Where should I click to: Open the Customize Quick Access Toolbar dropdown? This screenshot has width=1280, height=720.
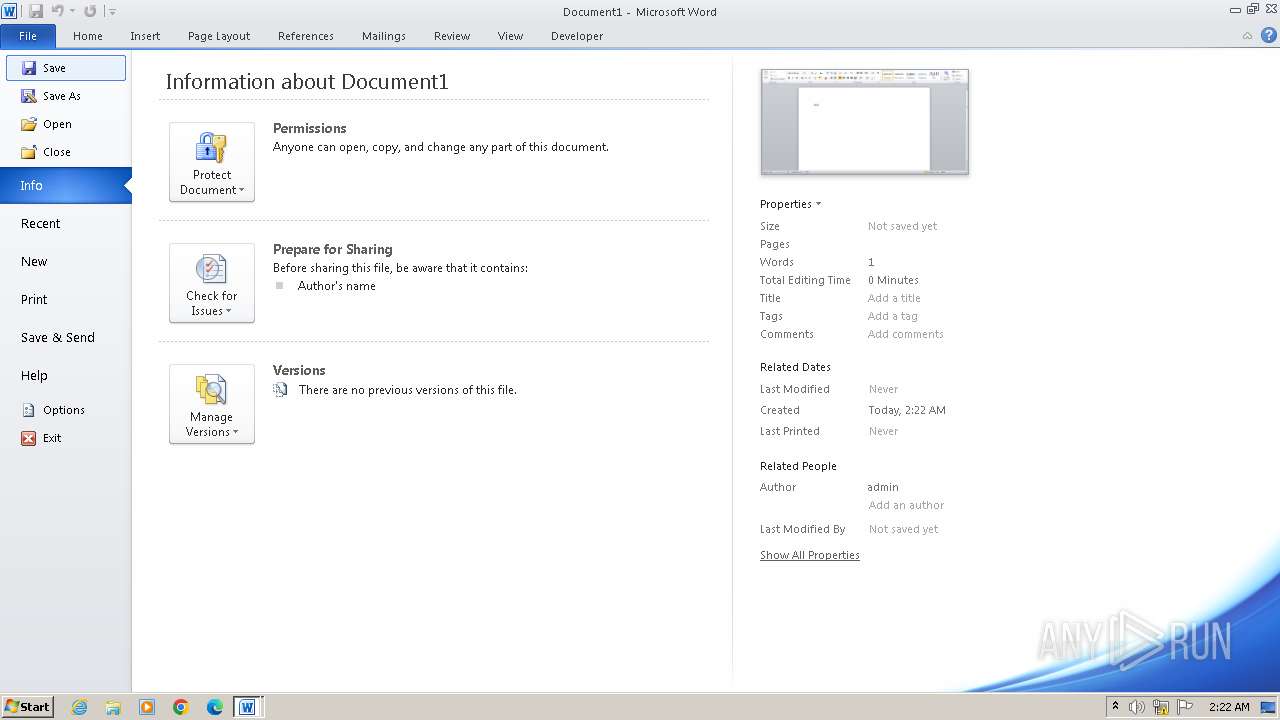point(112,12)
